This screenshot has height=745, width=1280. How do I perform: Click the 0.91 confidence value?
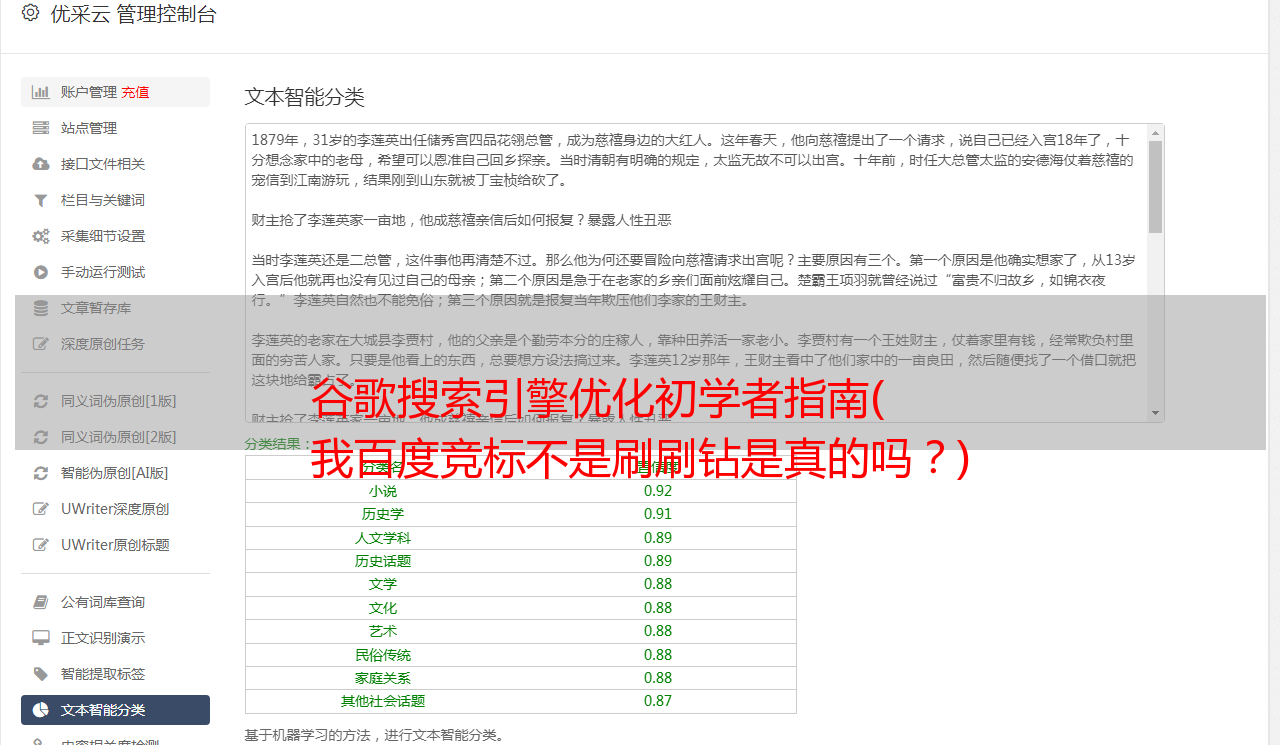click(x=658, y=514)
